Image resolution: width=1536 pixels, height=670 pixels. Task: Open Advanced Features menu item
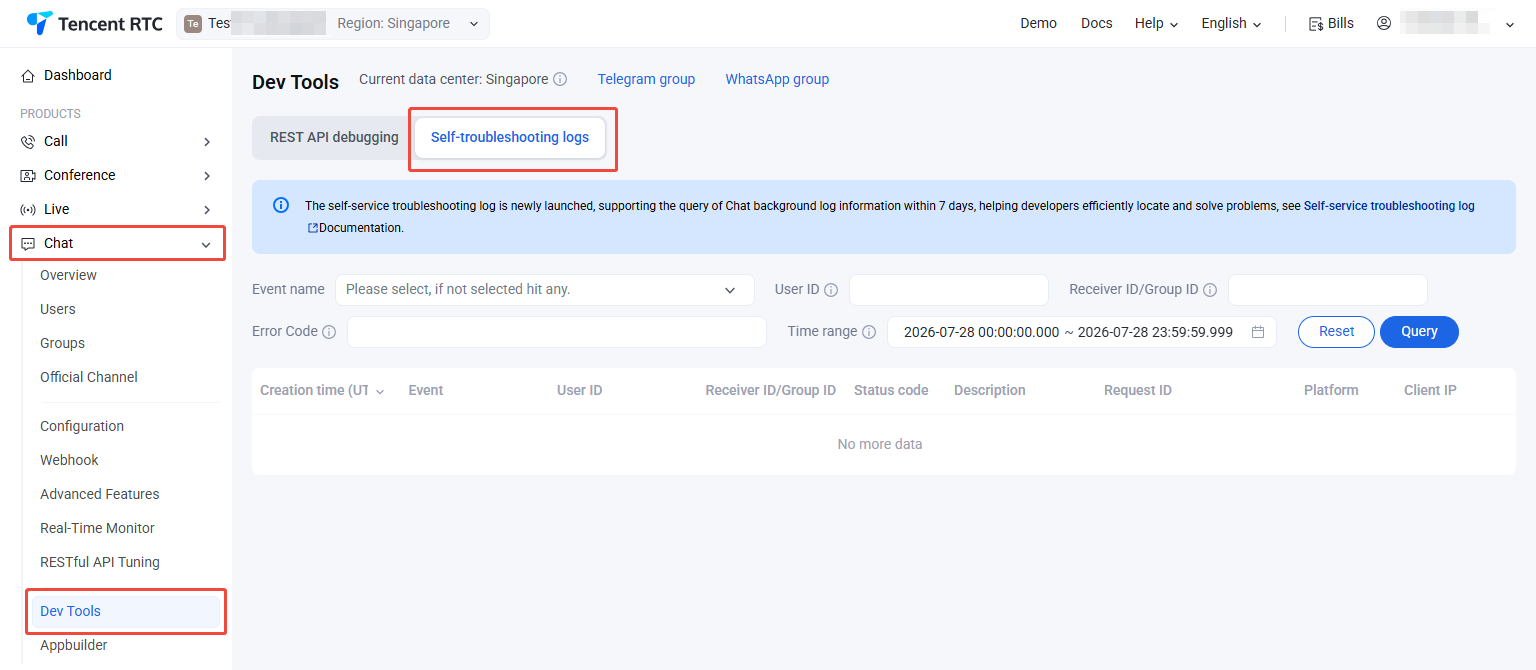pos(100,494)
